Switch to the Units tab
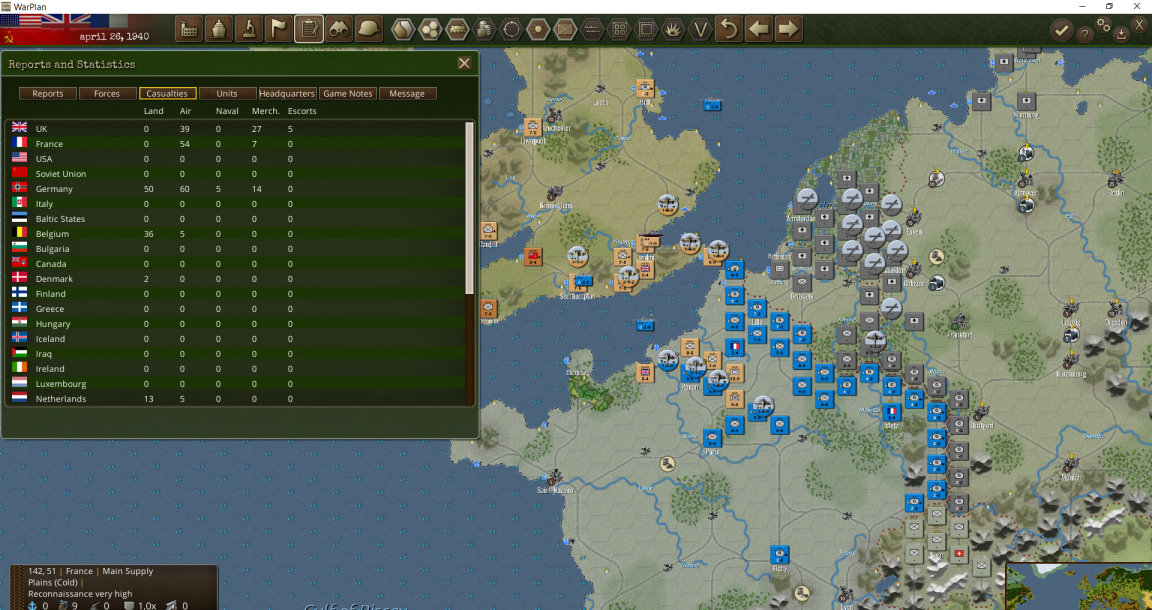 (x=227, y=93)
